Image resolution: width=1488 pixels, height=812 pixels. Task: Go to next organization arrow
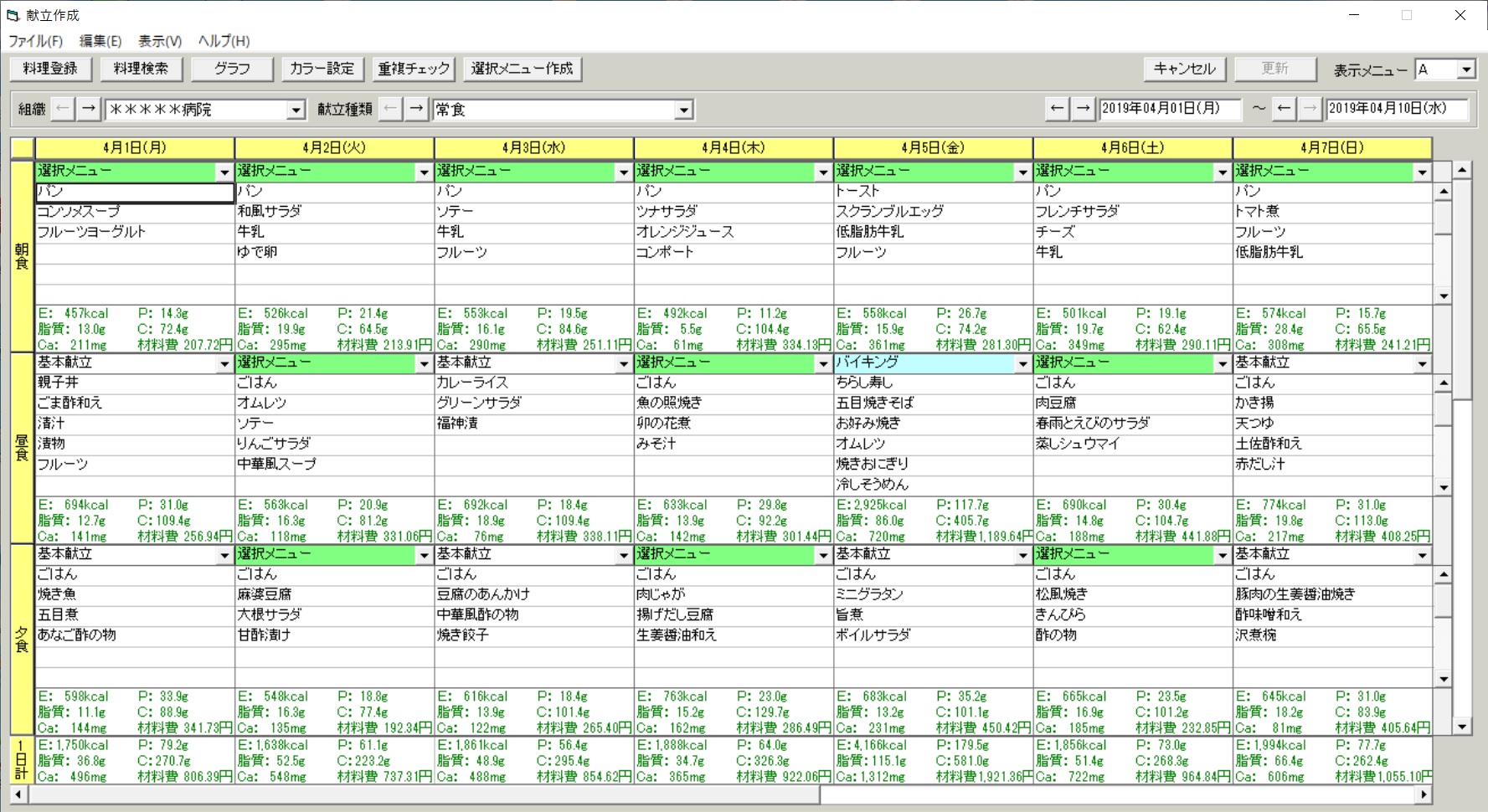(89, 109)
